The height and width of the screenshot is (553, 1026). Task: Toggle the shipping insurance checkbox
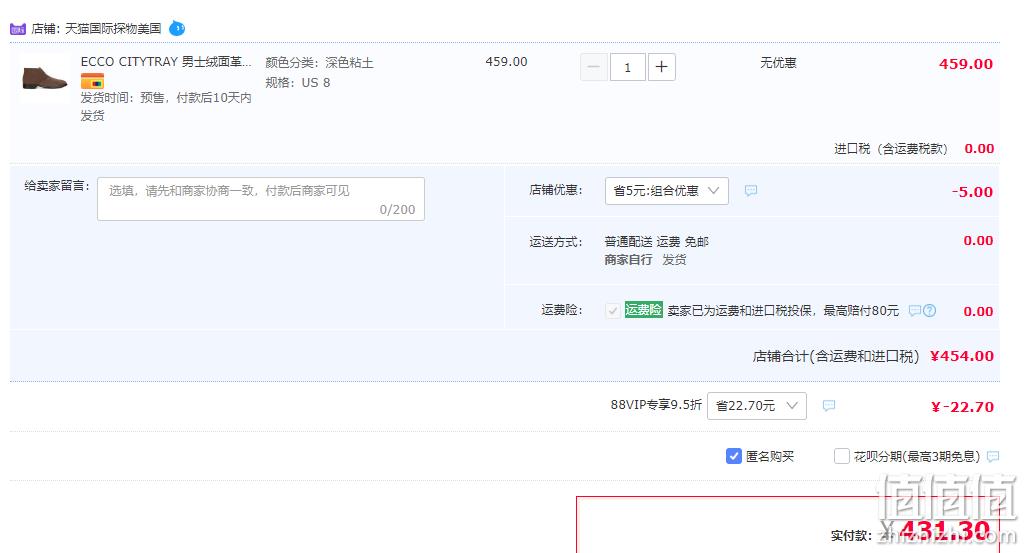tap(612, 310)
